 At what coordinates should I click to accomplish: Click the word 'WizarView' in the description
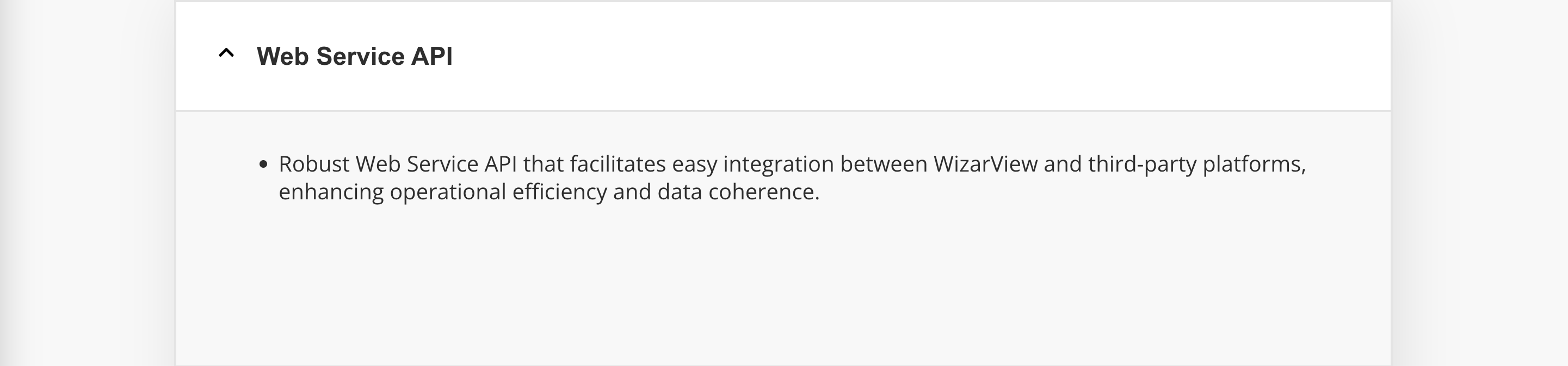(985, 164)
